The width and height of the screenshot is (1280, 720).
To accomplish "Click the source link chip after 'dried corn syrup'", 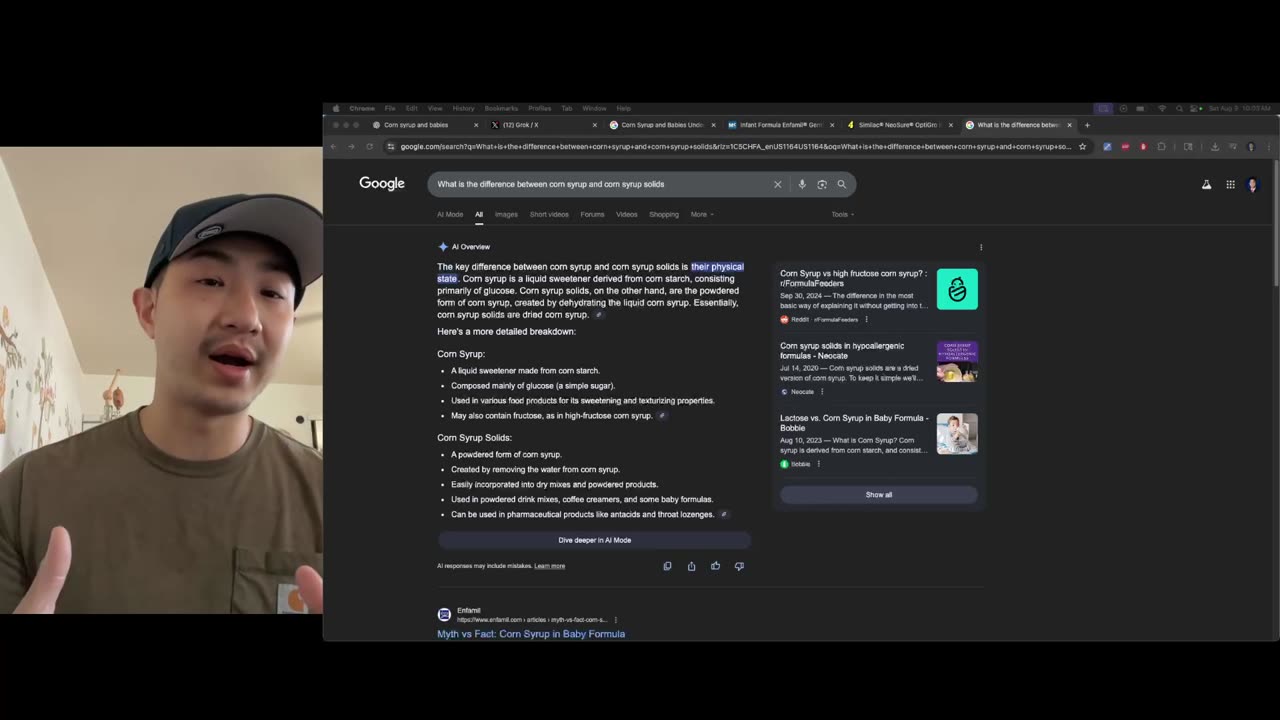I will click(599, 315).
